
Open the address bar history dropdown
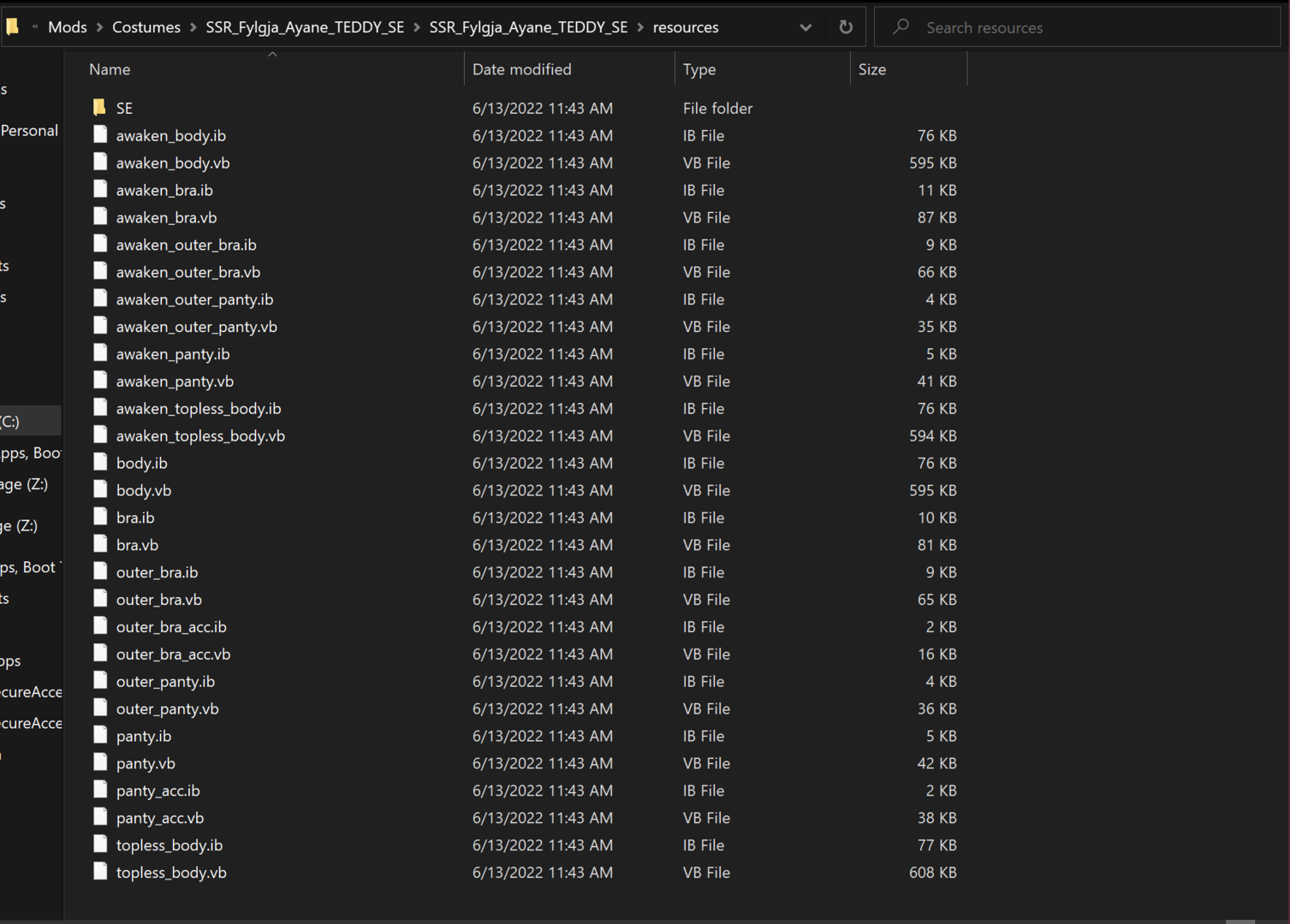(x=806, y=27)
